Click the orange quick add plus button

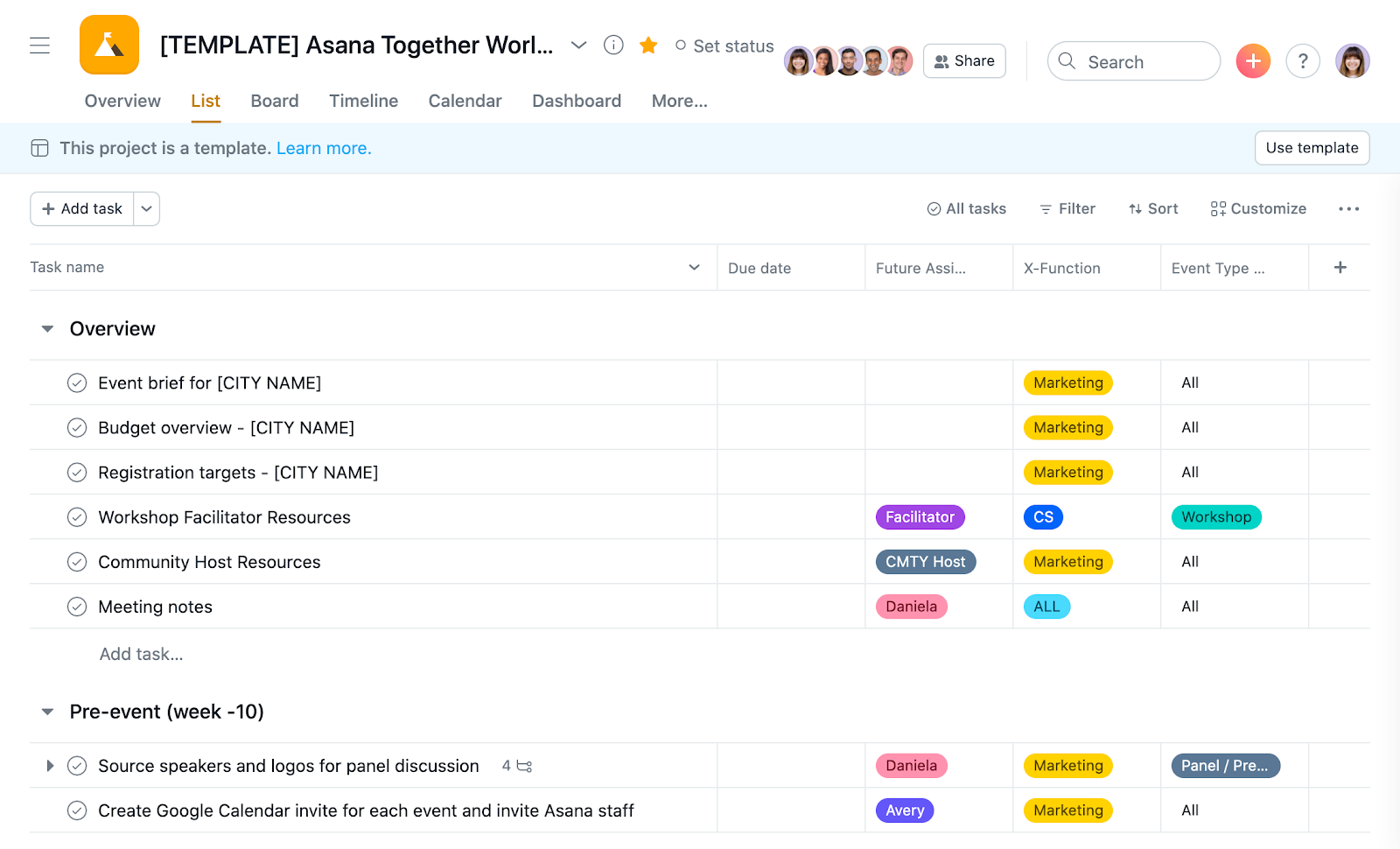1253,61
